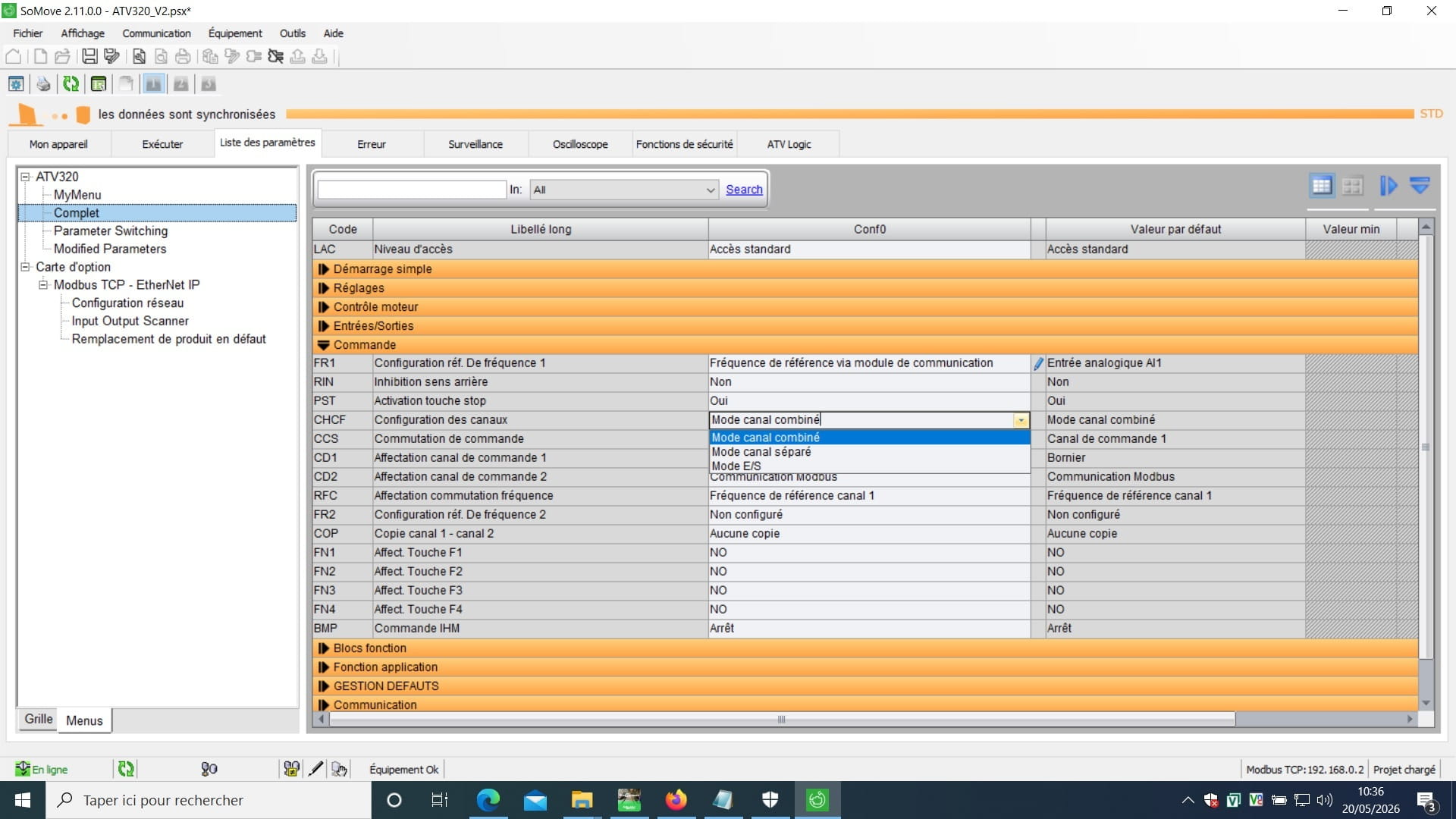This screenshot has height=819, width=1456.
Task: Click the FR2 'Non configuré' Conf0 cell
Action: (869, 515)
